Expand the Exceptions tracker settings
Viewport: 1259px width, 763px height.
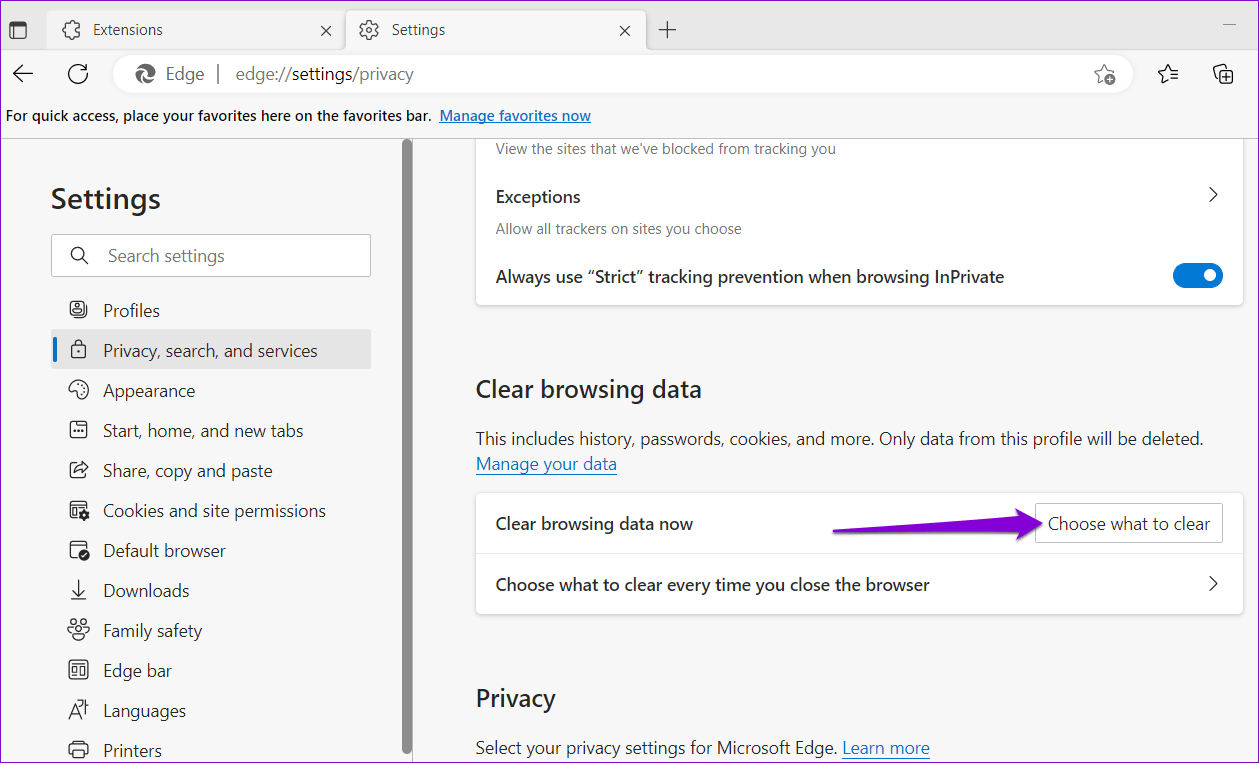click(x=1212, y=195)
